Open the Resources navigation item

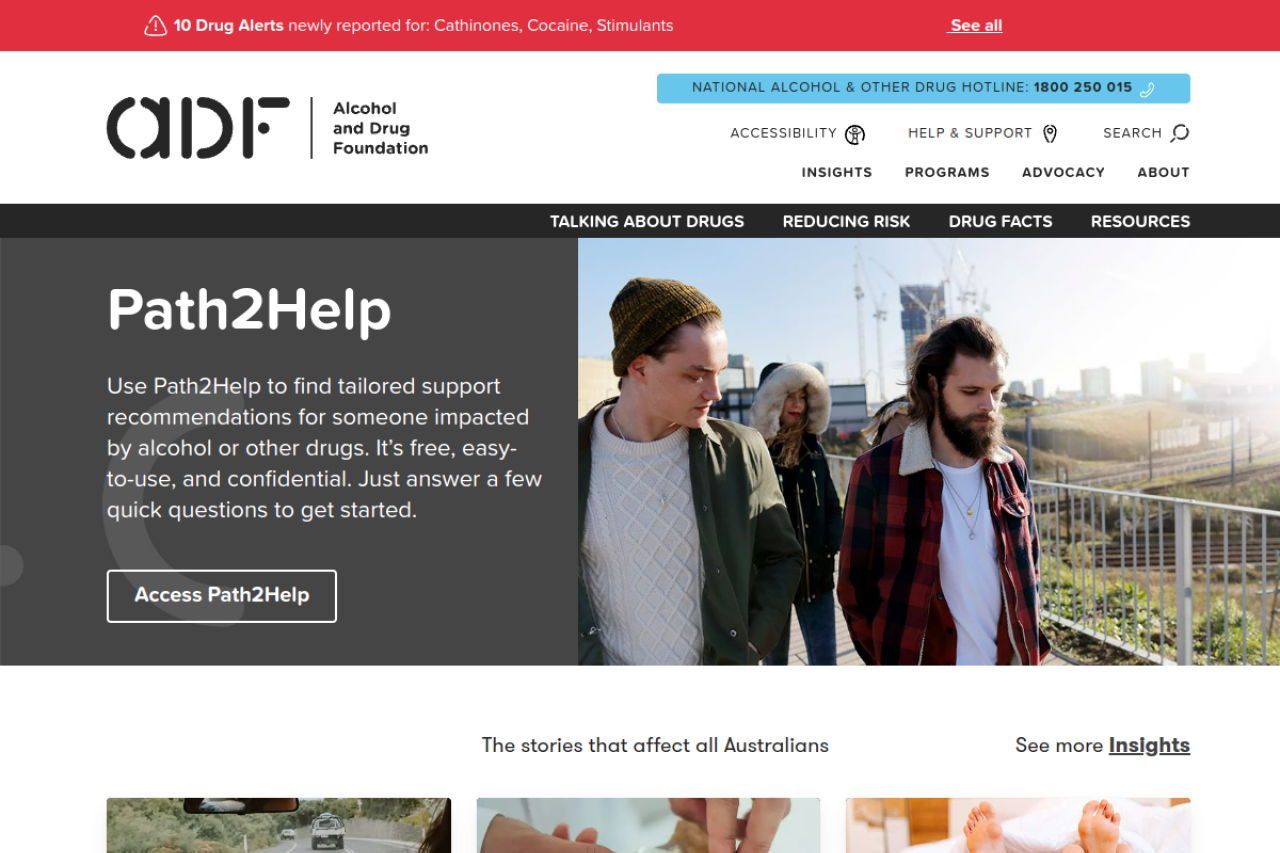1140,221
